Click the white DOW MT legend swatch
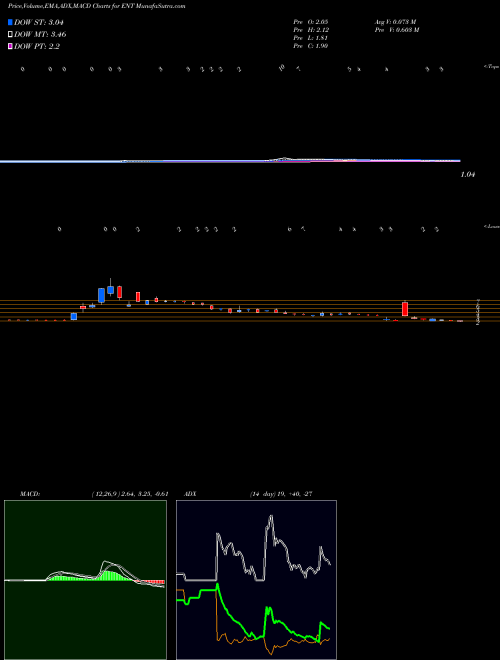The image size is (500, 660). 10,35
